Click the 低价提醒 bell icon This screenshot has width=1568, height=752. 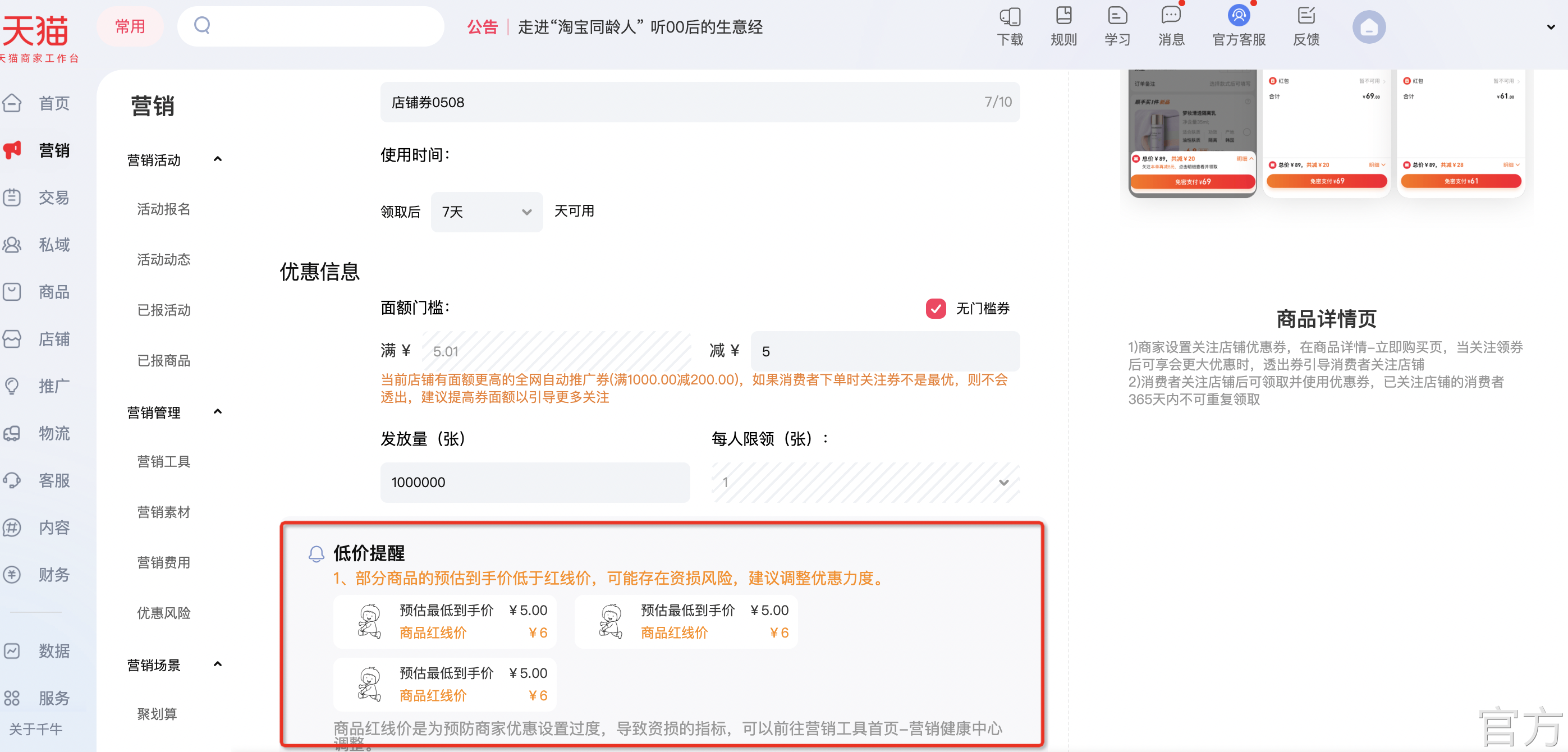click(x=316, y=553)
